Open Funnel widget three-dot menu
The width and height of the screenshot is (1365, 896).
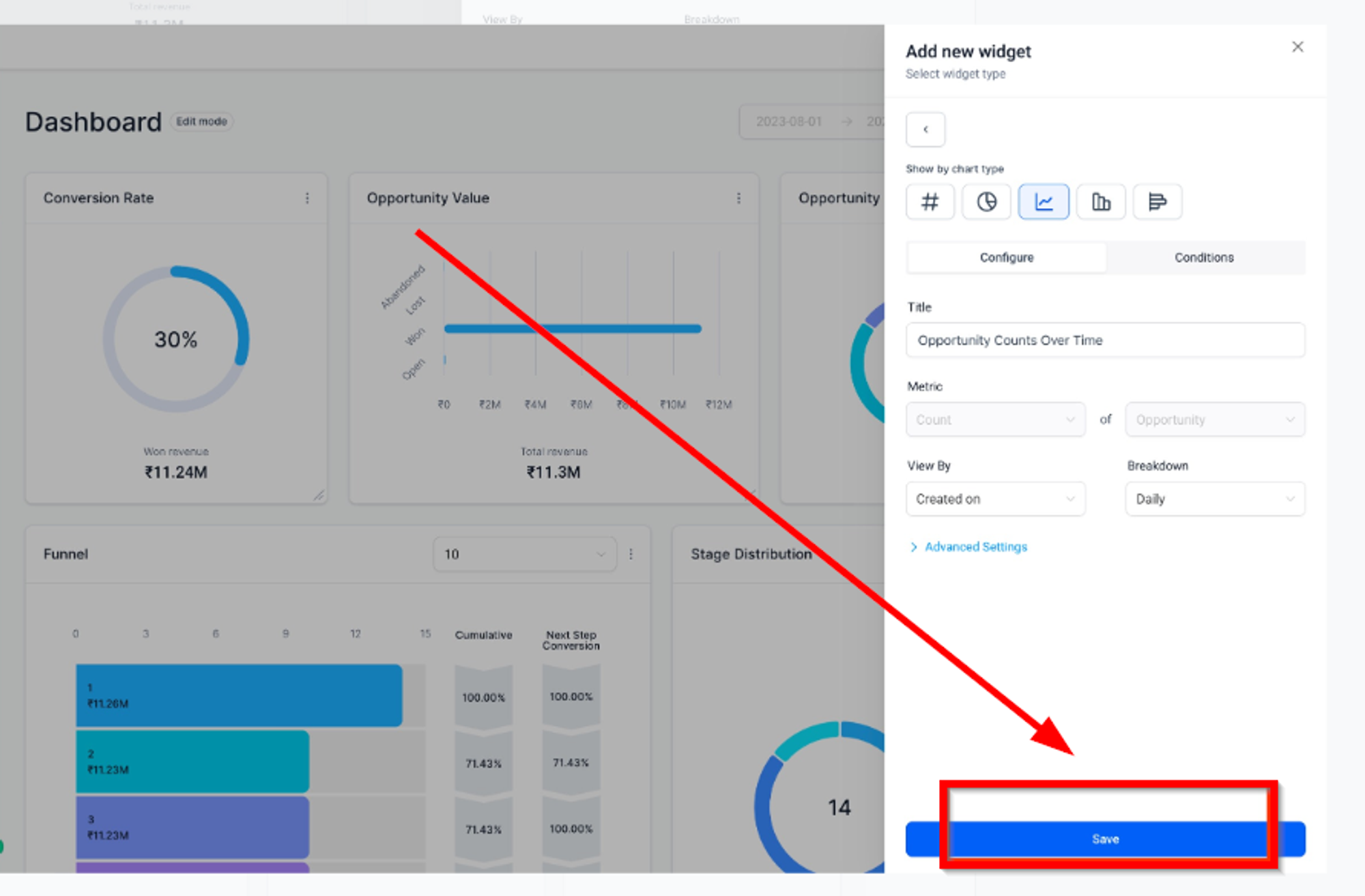coord(631,554)
